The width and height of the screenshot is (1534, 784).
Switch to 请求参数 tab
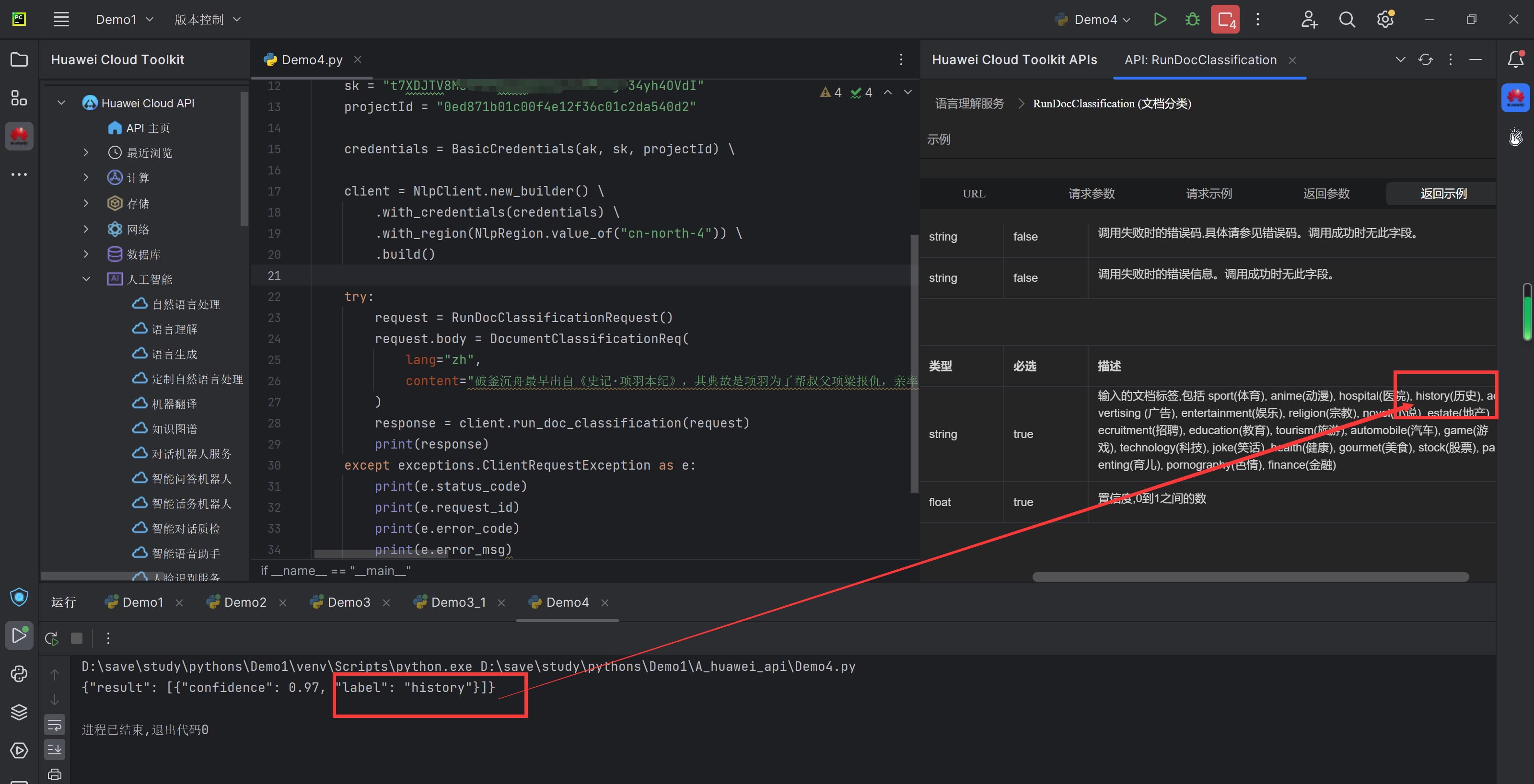(x=1091, y=194)
